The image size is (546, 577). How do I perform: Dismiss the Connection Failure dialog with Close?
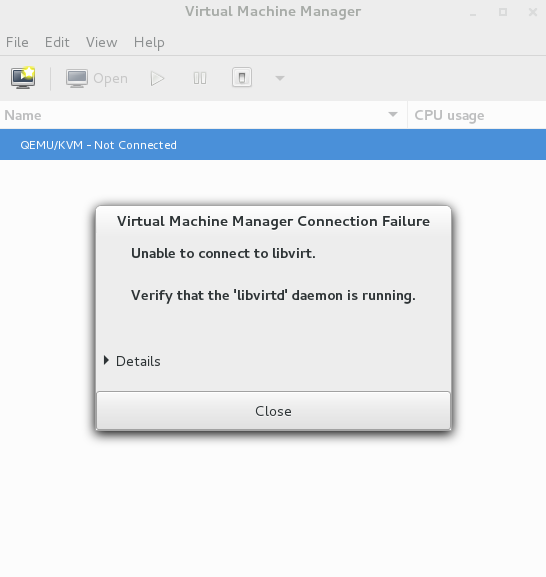coord(273,411)
